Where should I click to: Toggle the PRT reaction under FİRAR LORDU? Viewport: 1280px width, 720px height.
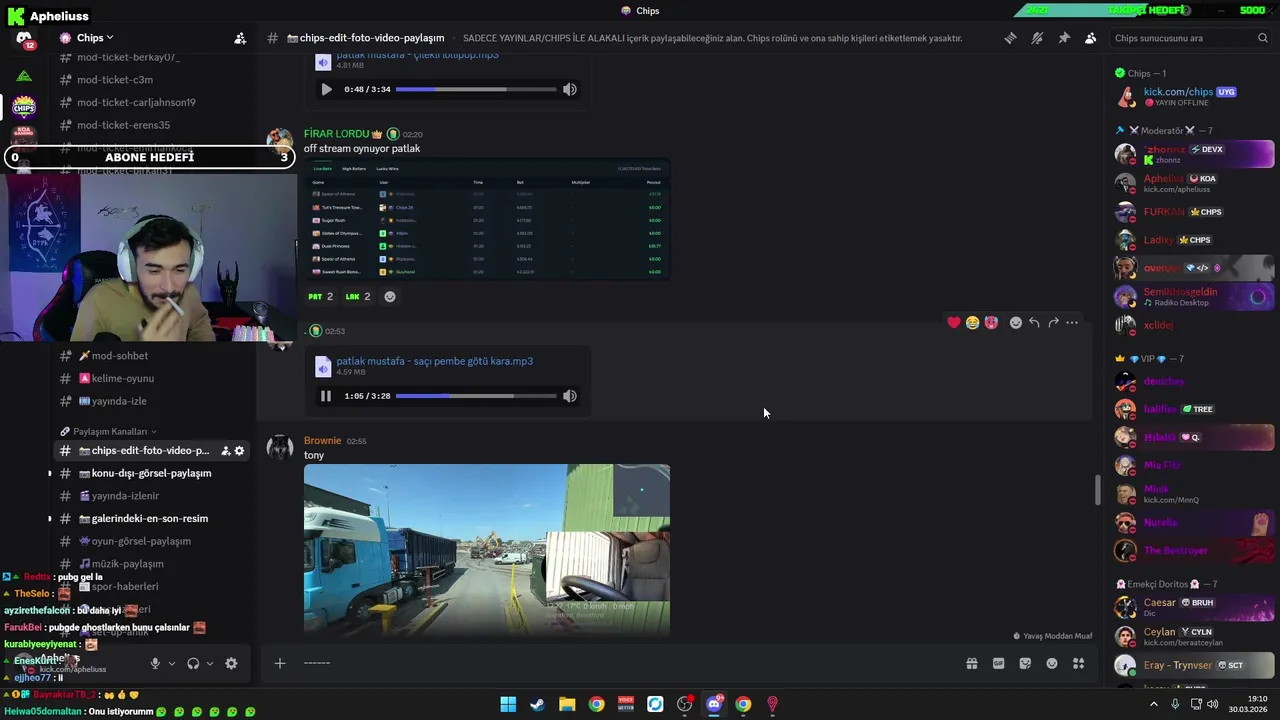[320, 296]
